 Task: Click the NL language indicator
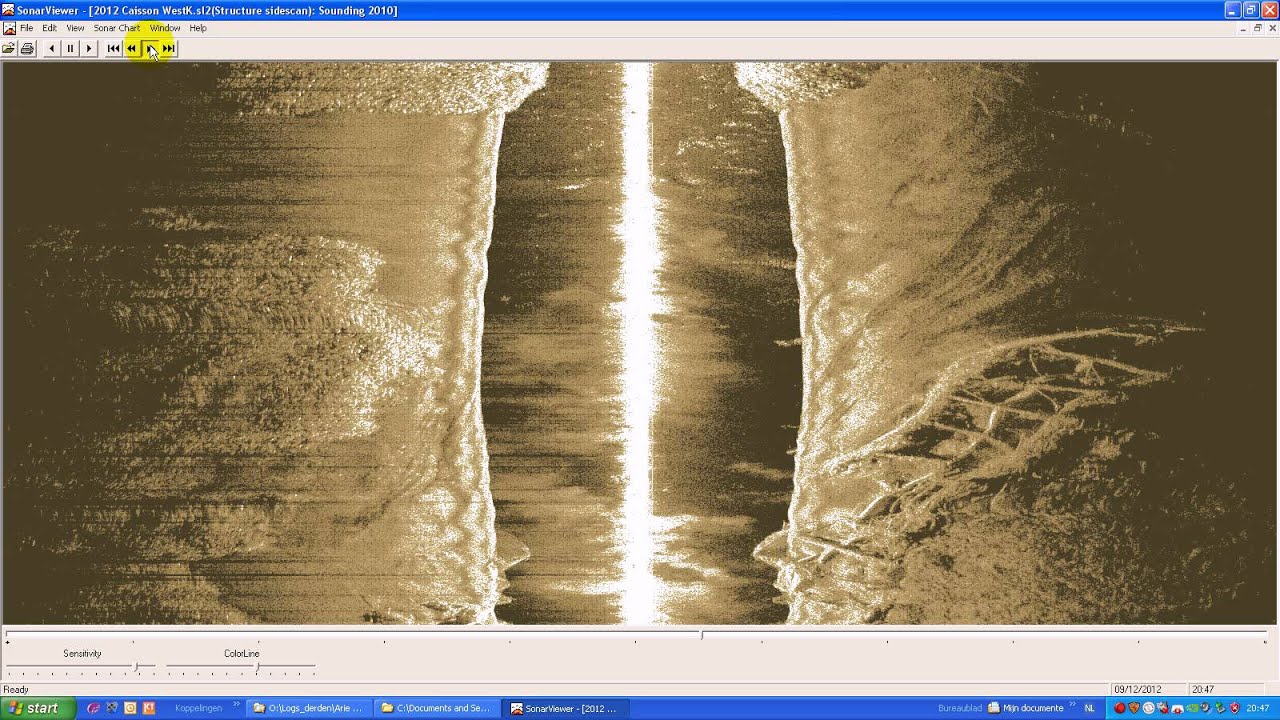(x=1090, y=708)
